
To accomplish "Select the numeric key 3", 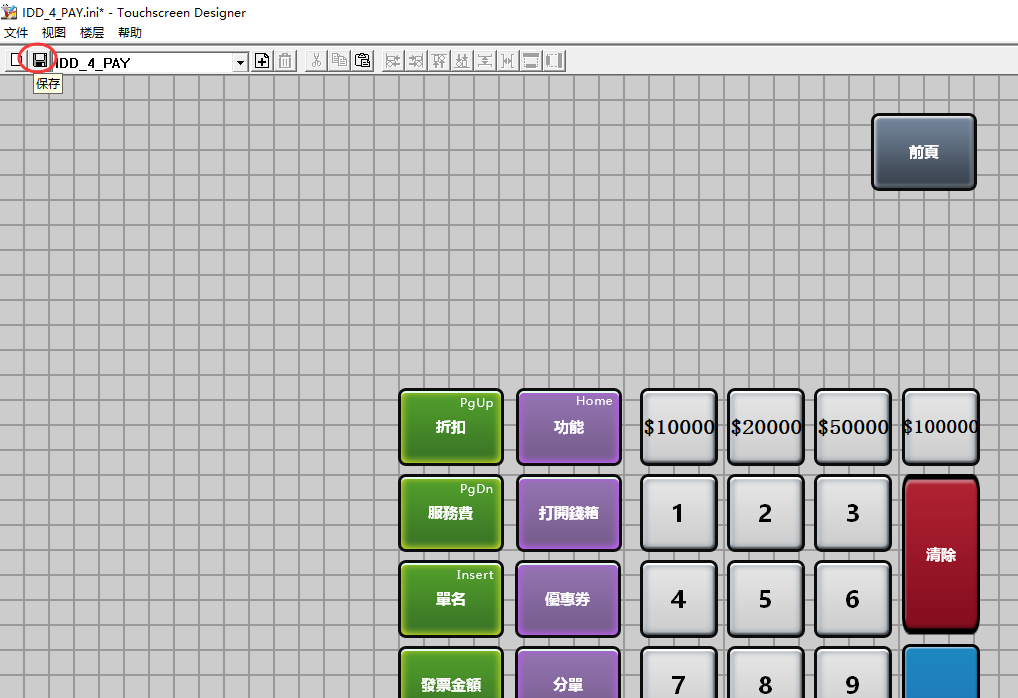I will tap(852, 513).
